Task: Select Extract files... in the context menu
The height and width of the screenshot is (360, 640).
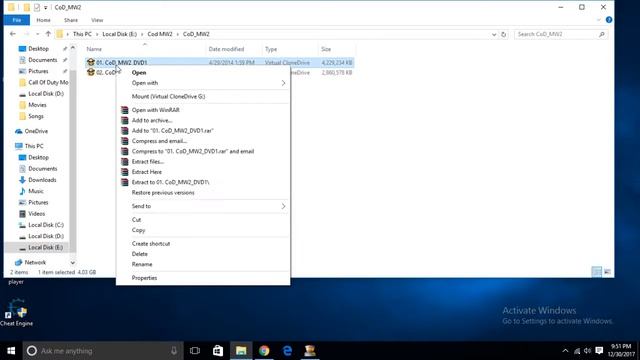Action: (x=148, y=162)
